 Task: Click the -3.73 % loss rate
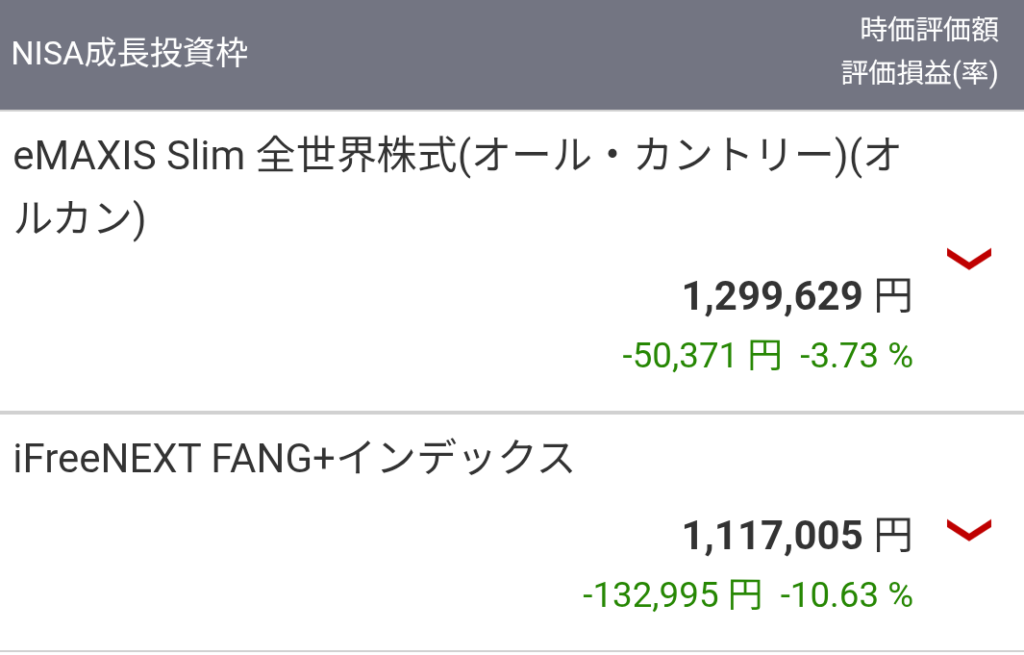click(x=856, y=355)
